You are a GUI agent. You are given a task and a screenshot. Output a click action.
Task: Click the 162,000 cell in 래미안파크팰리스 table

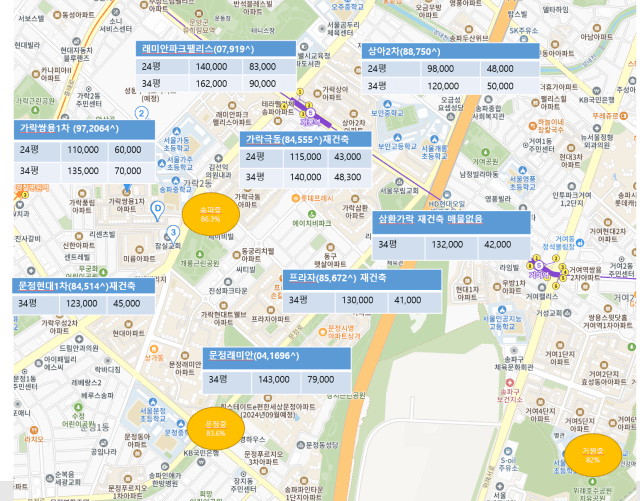(x=216, y=84)
